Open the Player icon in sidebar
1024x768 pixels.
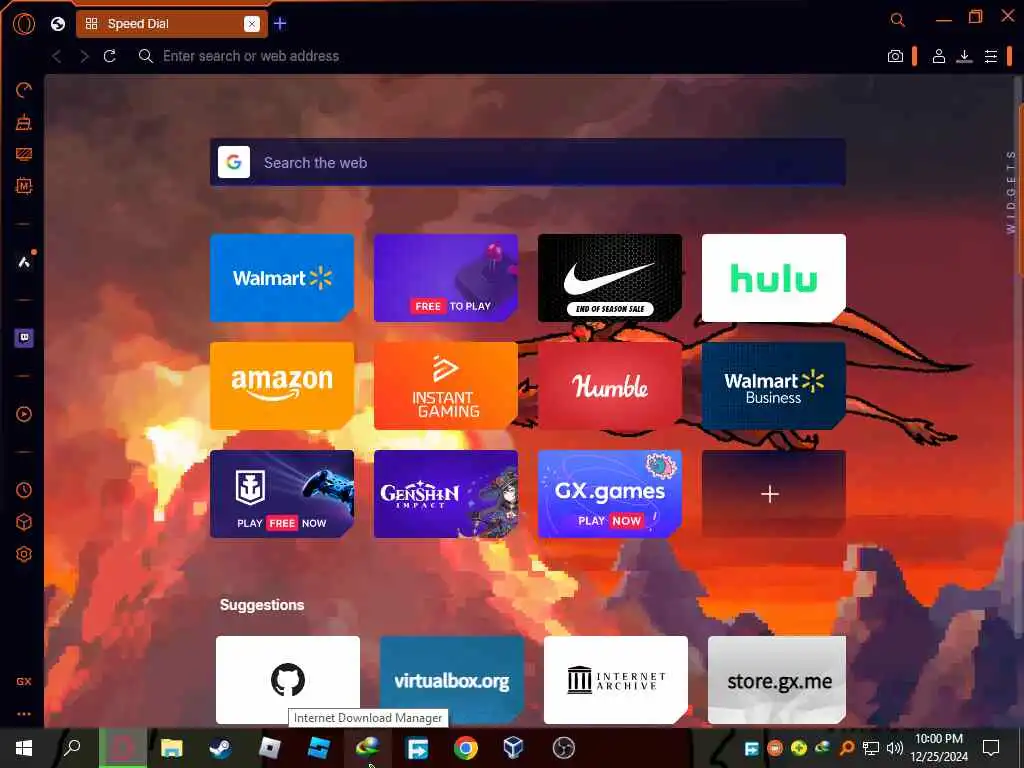pyautogui.click(x=24, y=414)
